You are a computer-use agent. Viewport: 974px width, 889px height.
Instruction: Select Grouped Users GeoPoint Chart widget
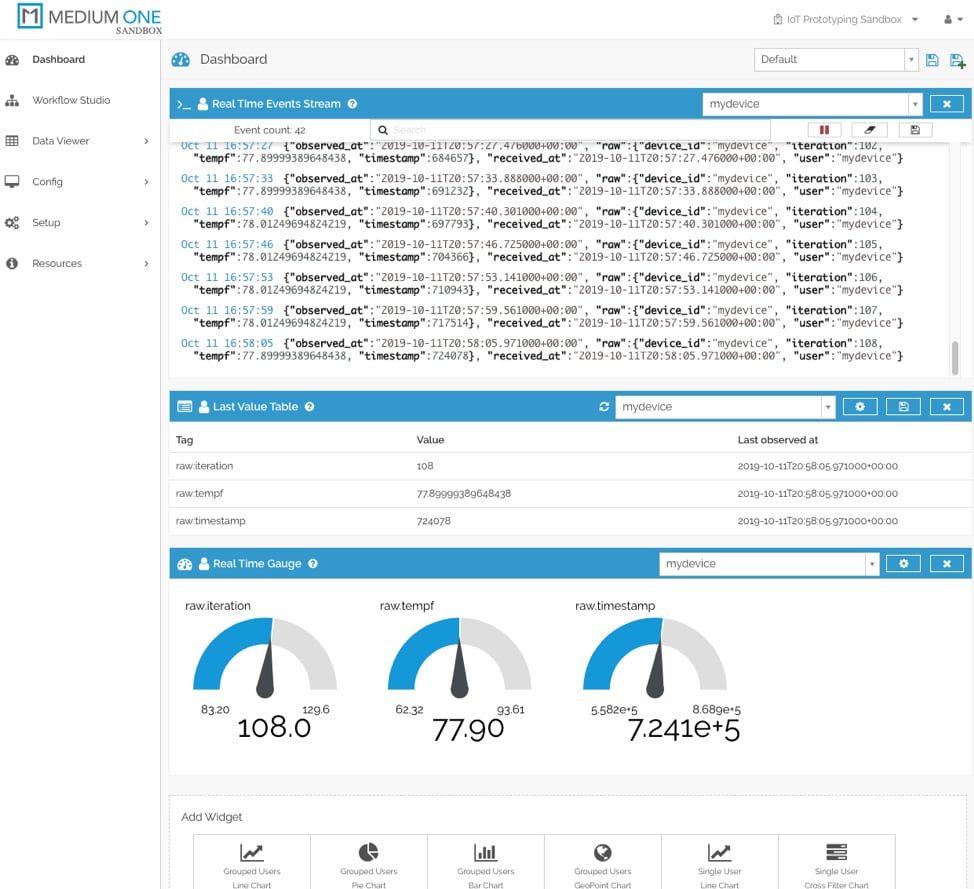pyautogui.click(x=602, y=862)
